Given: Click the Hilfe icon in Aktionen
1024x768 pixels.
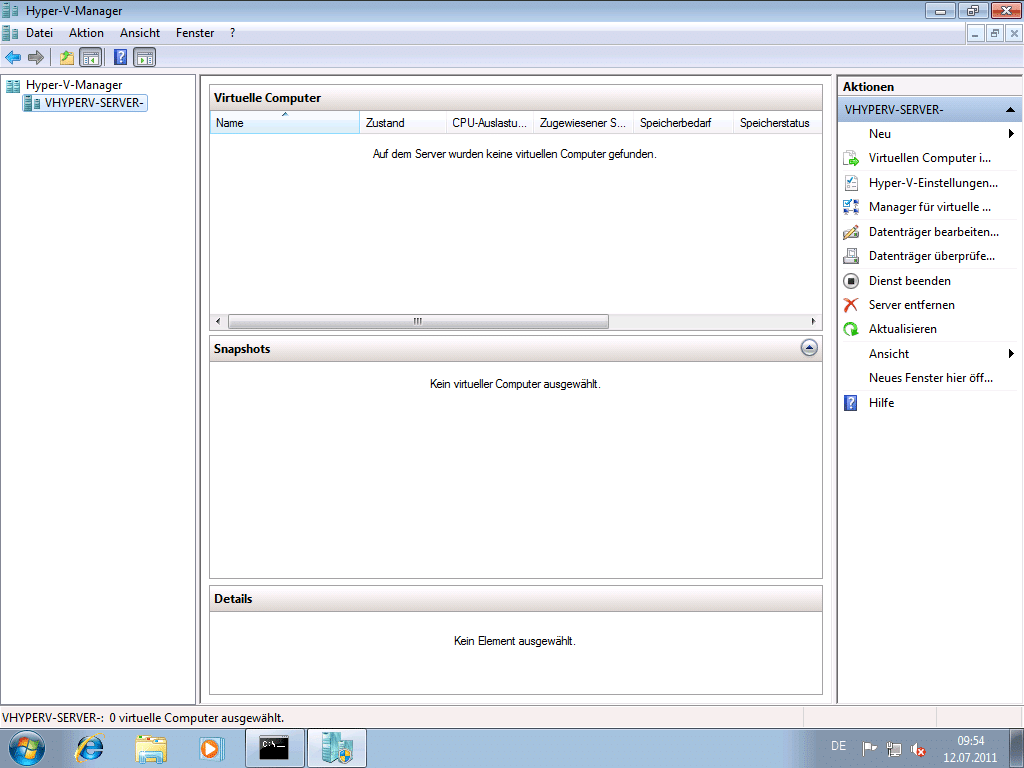Looking at the screenshot, I should pyautogui.click(x=851, y=403).
